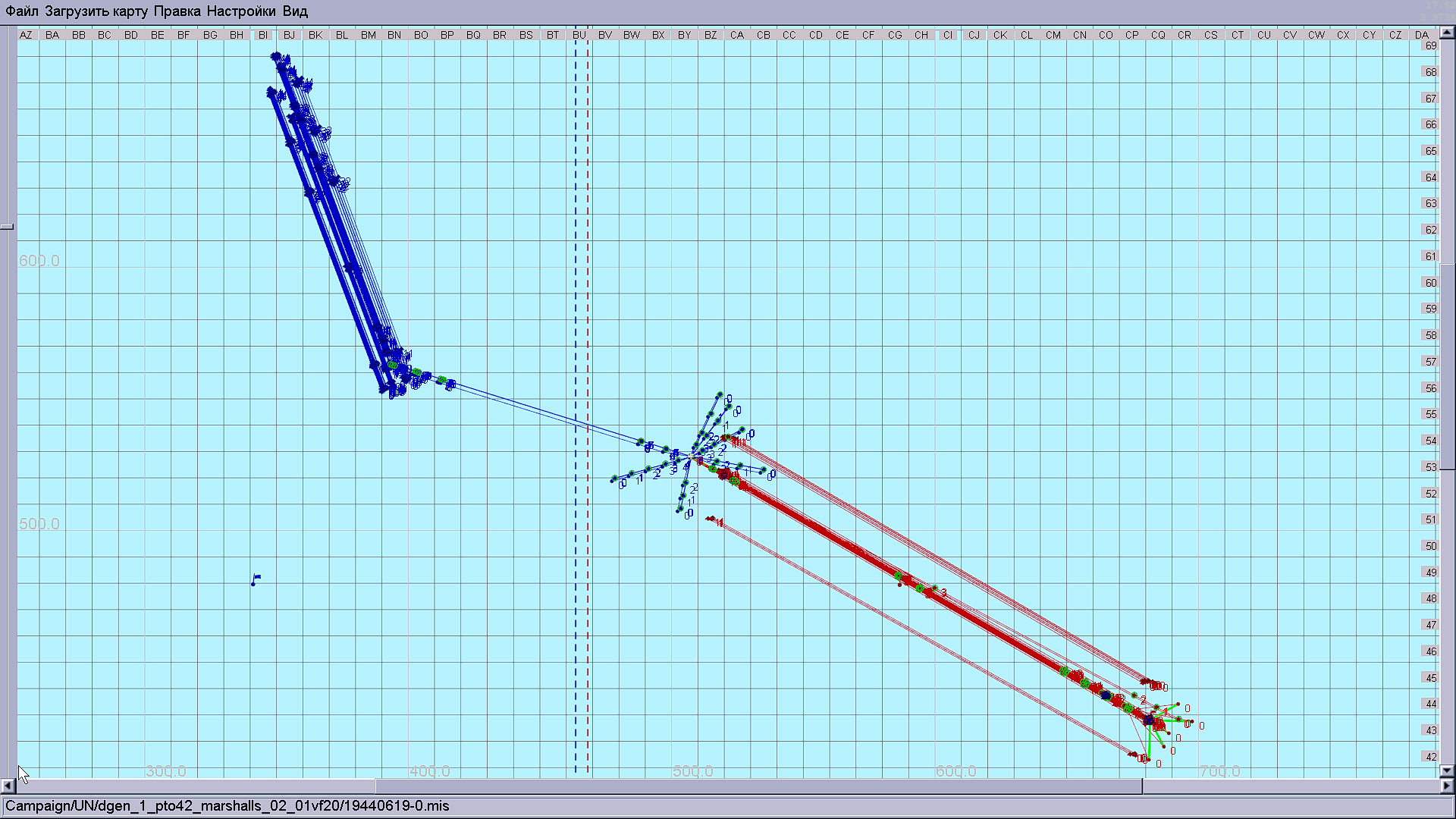Click the vertical scrollbar down arrow
The width and height of the screenshot is (1456, 819).
[1447, 770]
